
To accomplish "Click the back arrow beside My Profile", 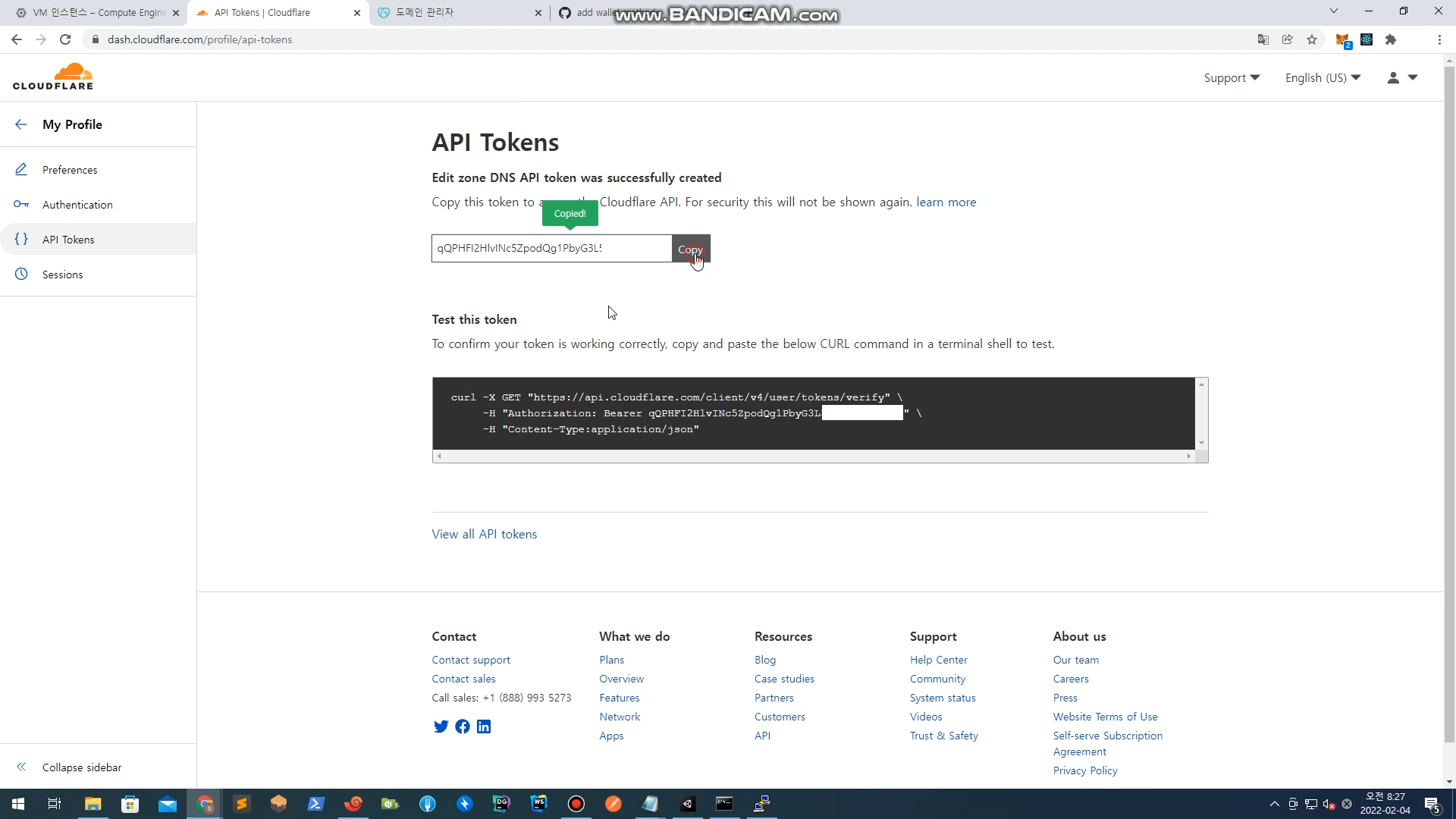I will [21, 124].
